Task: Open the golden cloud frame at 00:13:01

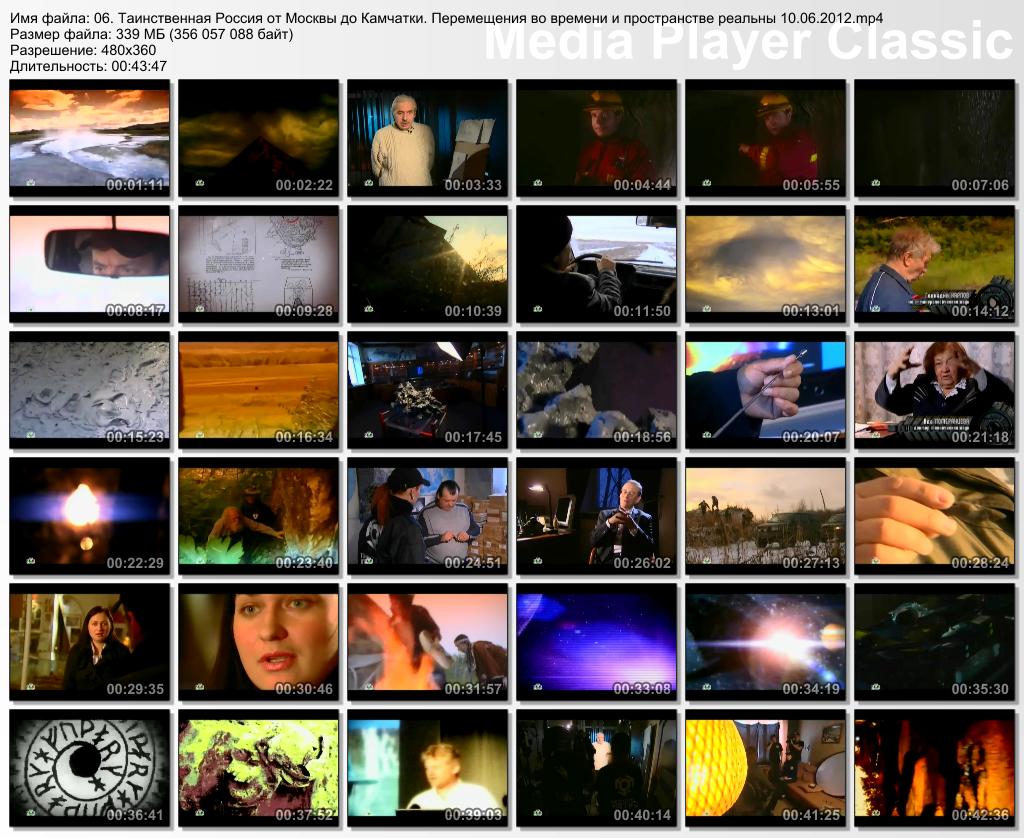Action: pos(765,265)
